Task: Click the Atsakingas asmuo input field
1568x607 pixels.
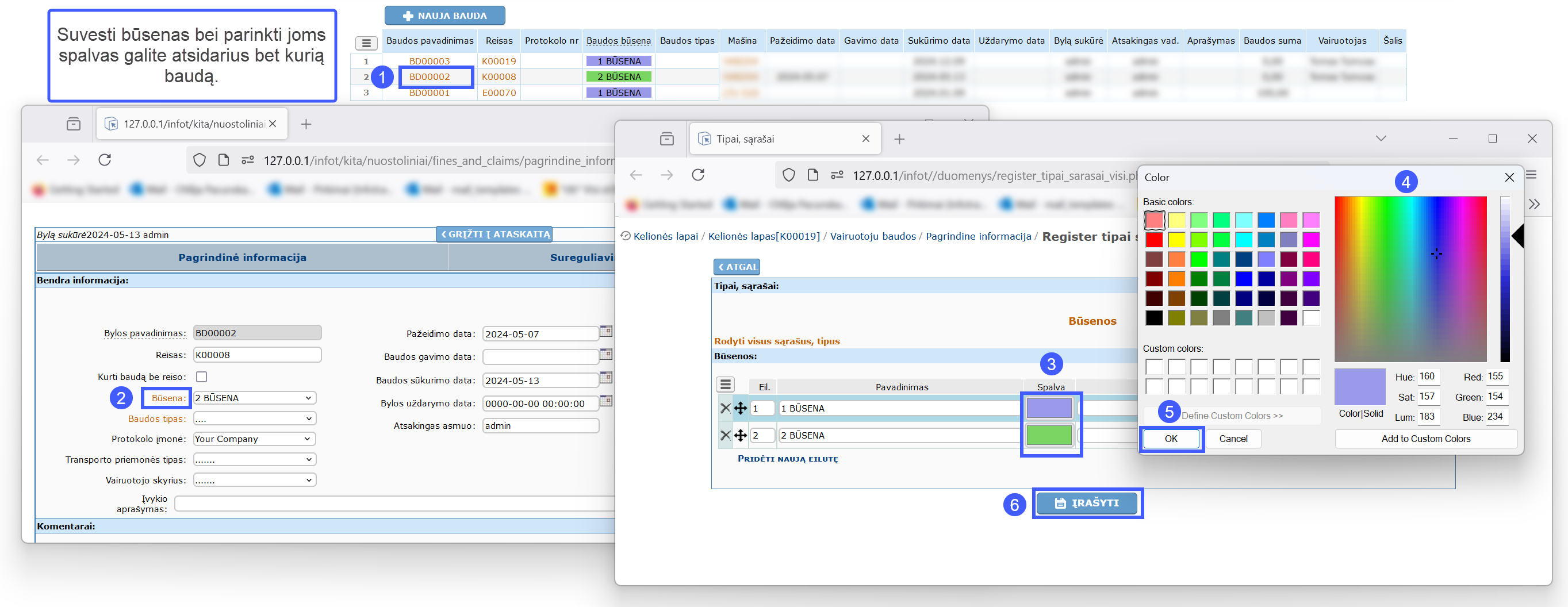Action: click(540, 425)
